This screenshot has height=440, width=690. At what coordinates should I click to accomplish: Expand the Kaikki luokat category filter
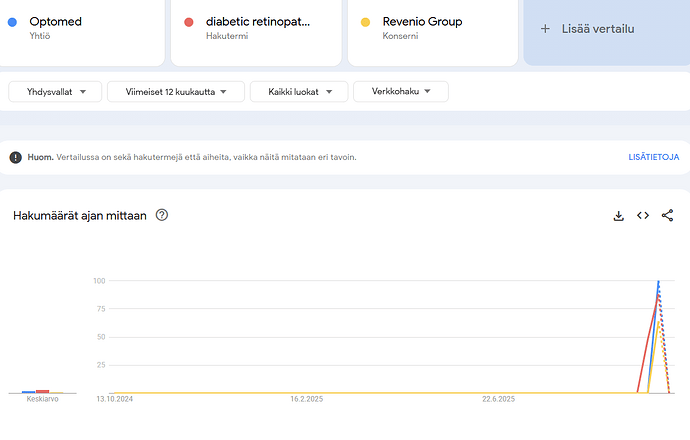[x=299, y=92]
